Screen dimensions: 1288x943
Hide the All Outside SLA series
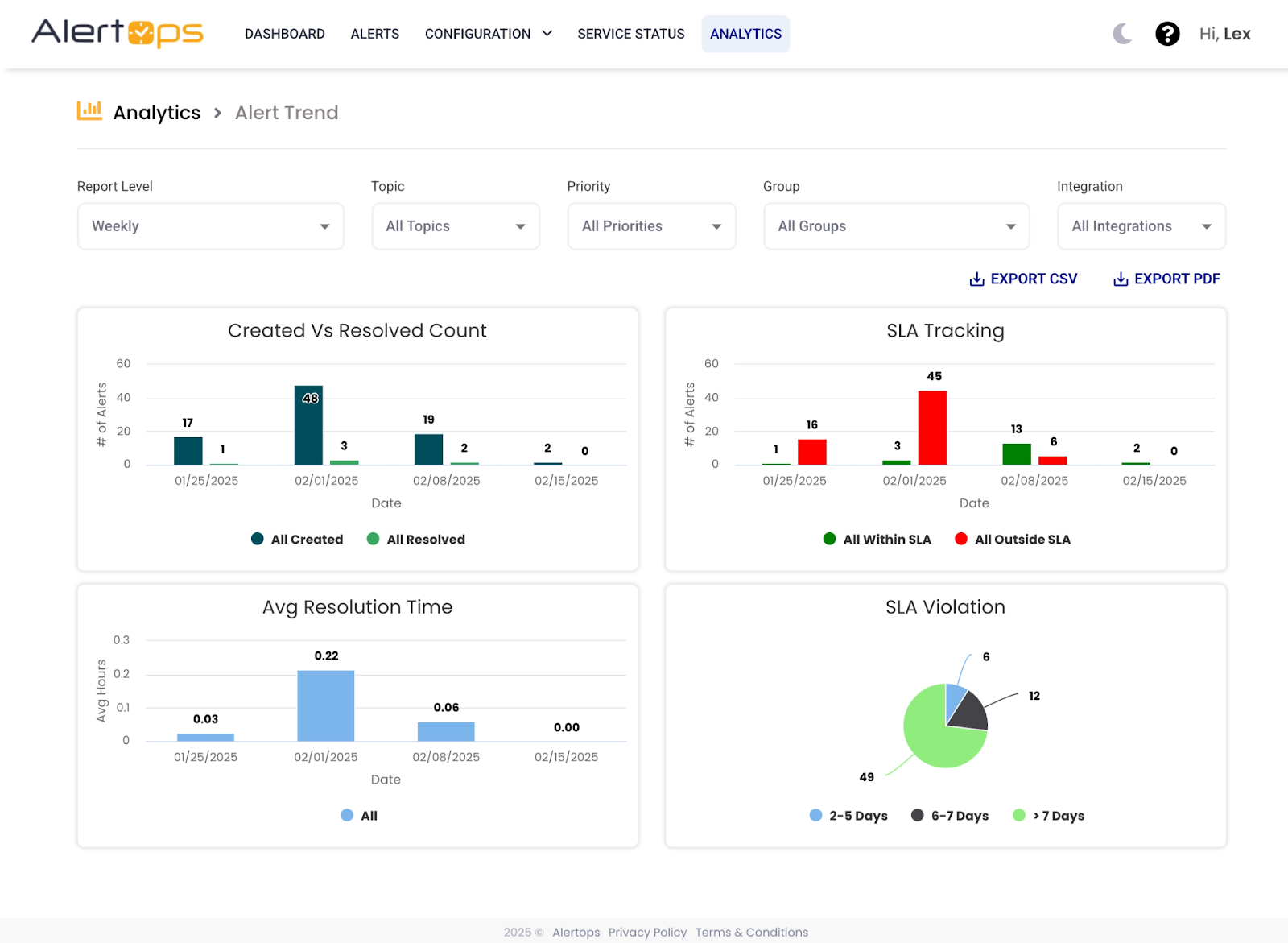(1013, 540)
